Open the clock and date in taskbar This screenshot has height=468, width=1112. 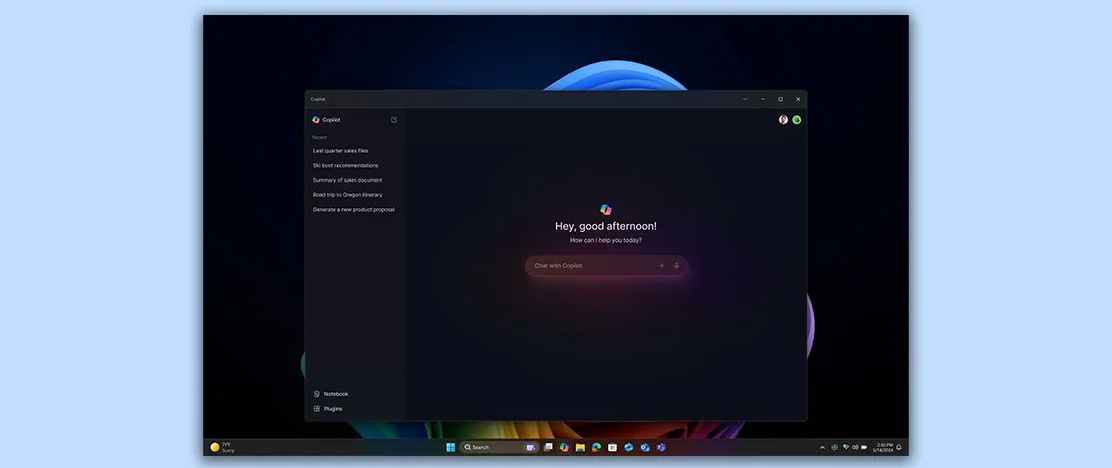click(x=883, y=447)
